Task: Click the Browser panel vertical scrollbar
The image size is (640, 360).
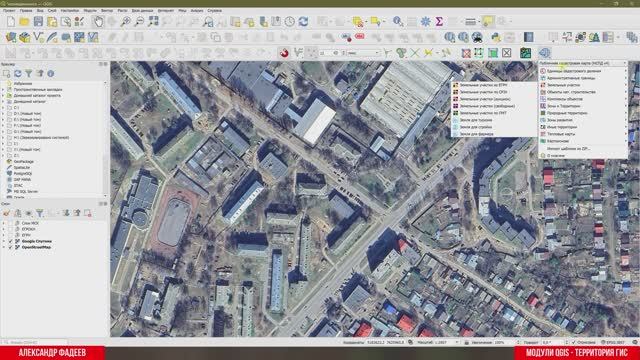Action: tap(106, 139)
